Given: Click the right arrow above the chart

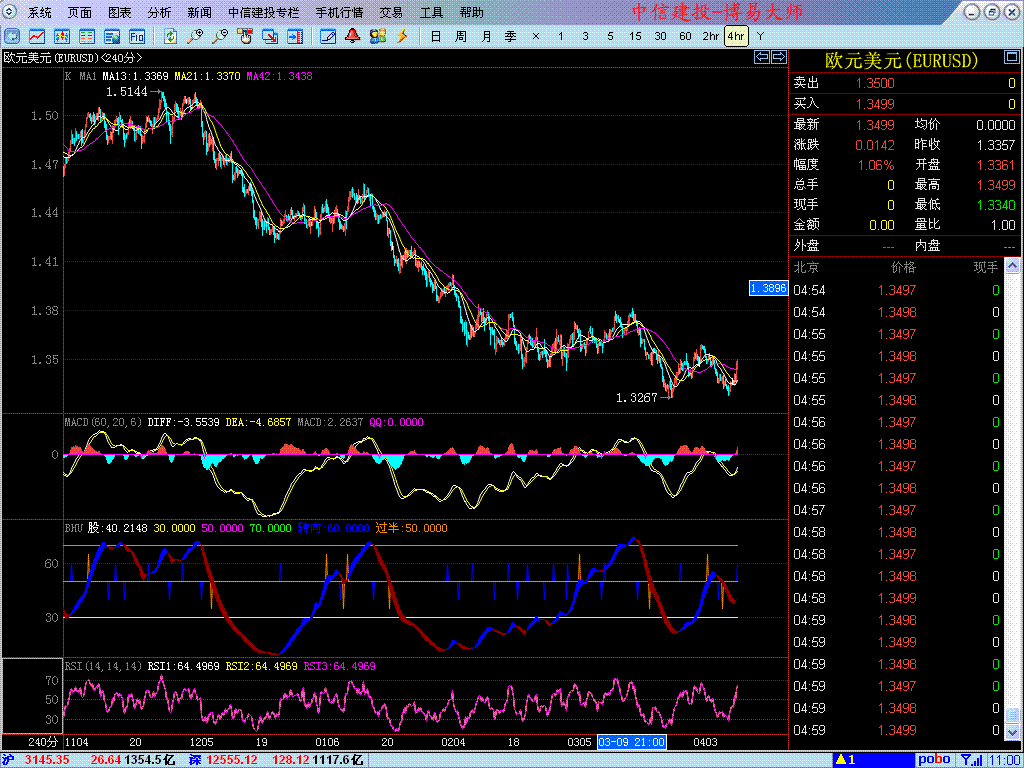Looking at the screenshot, I should pos(777,58).
